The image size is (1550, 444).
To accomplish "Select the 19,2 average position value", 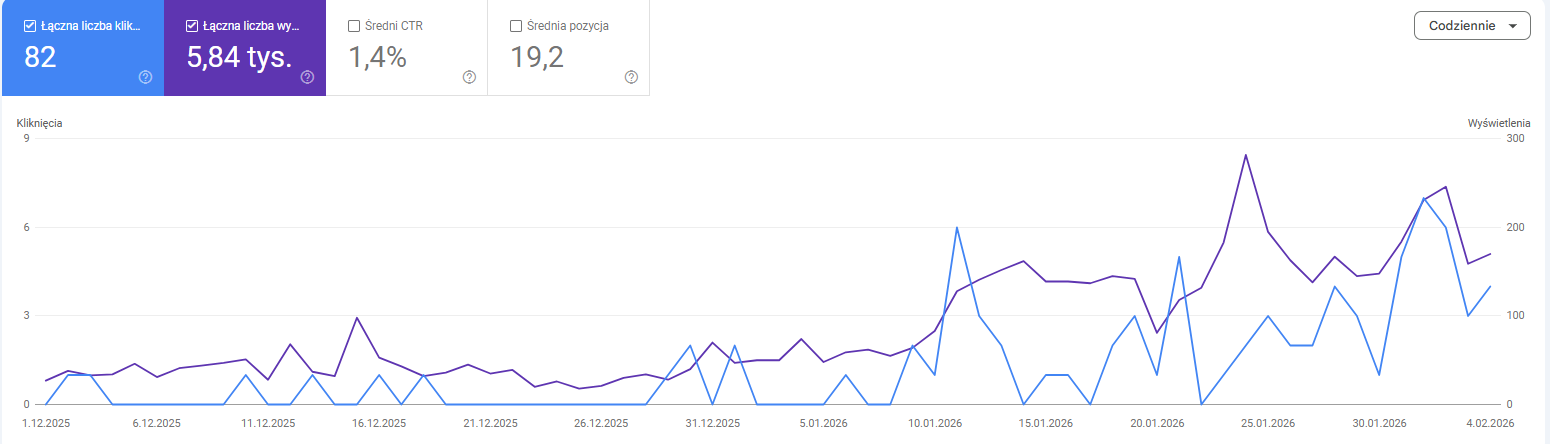I will pos(537,58).
